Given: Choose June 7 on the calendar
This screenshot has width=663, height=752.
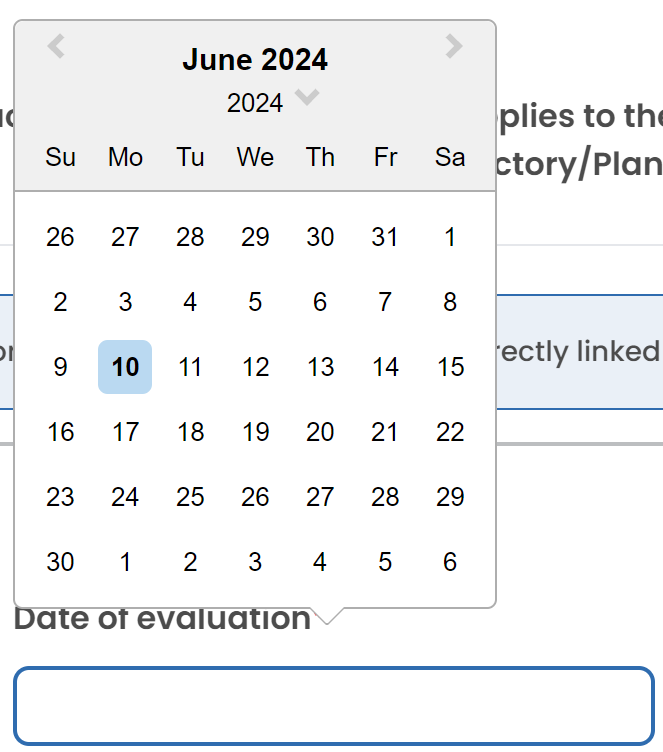Looking at the screenshot, I should pos(385,302).
